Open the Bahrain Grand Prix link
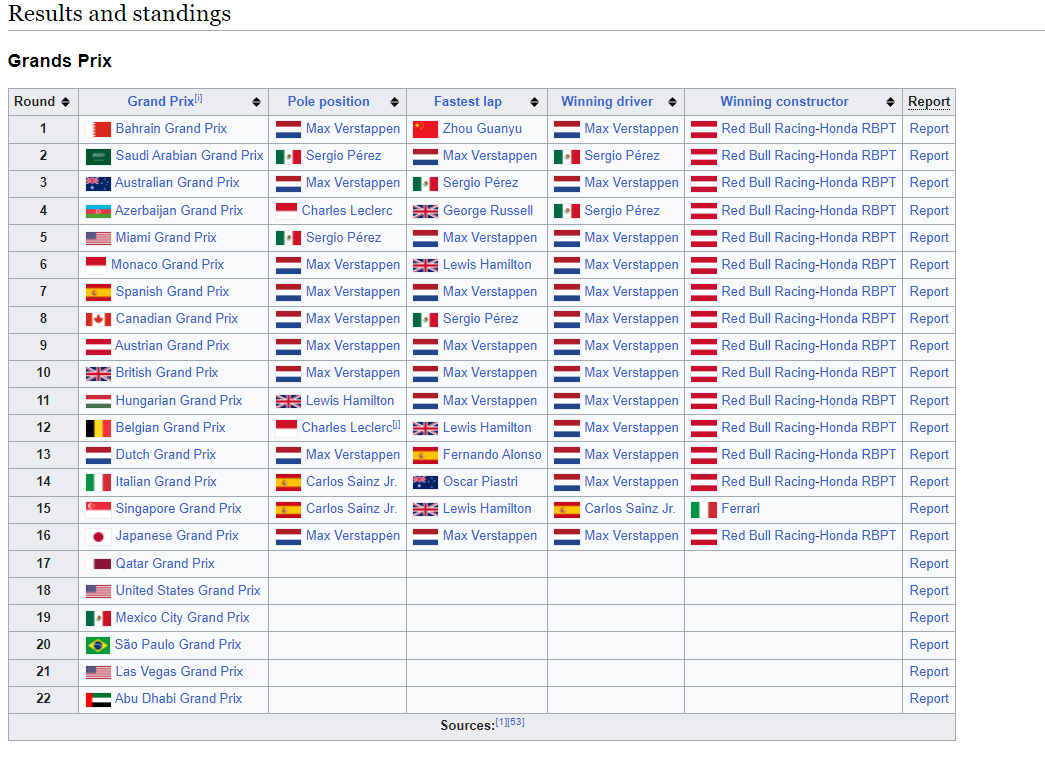The image size is (1045, 759). [x=171, y=129]
